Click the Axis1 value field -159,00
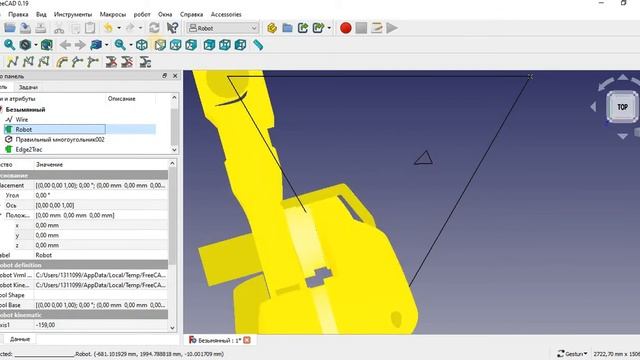 (101, 325)
